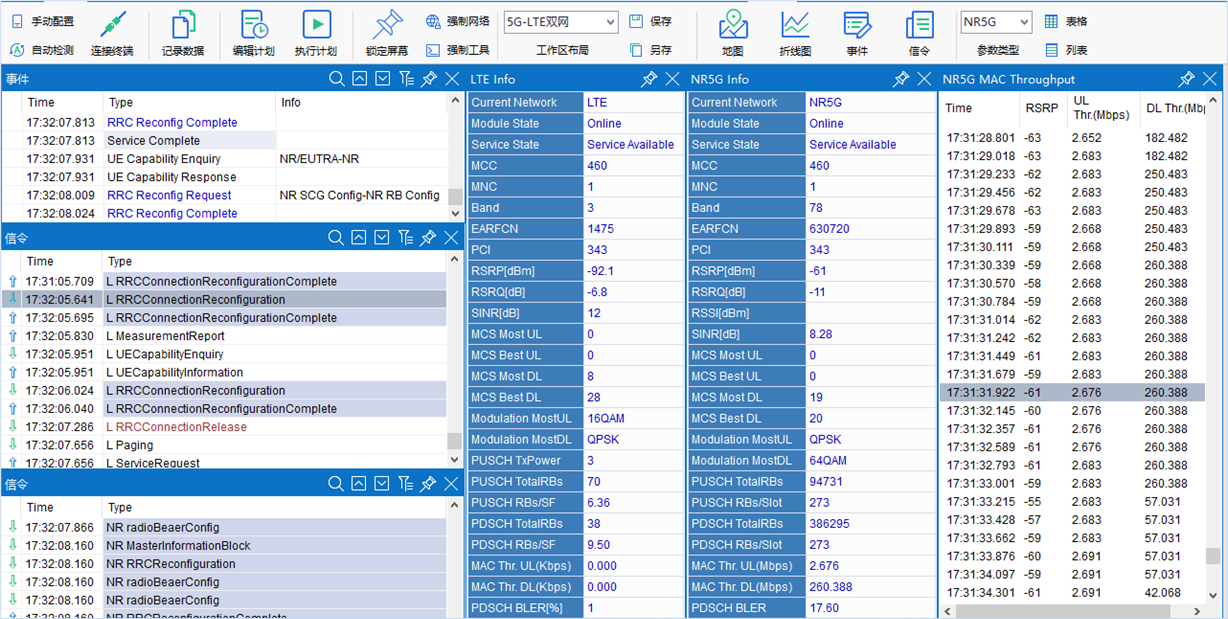Toggle pin on the NR5G Info panel
This screenshot has height=619, width=1228.
(x=901, y=79)
